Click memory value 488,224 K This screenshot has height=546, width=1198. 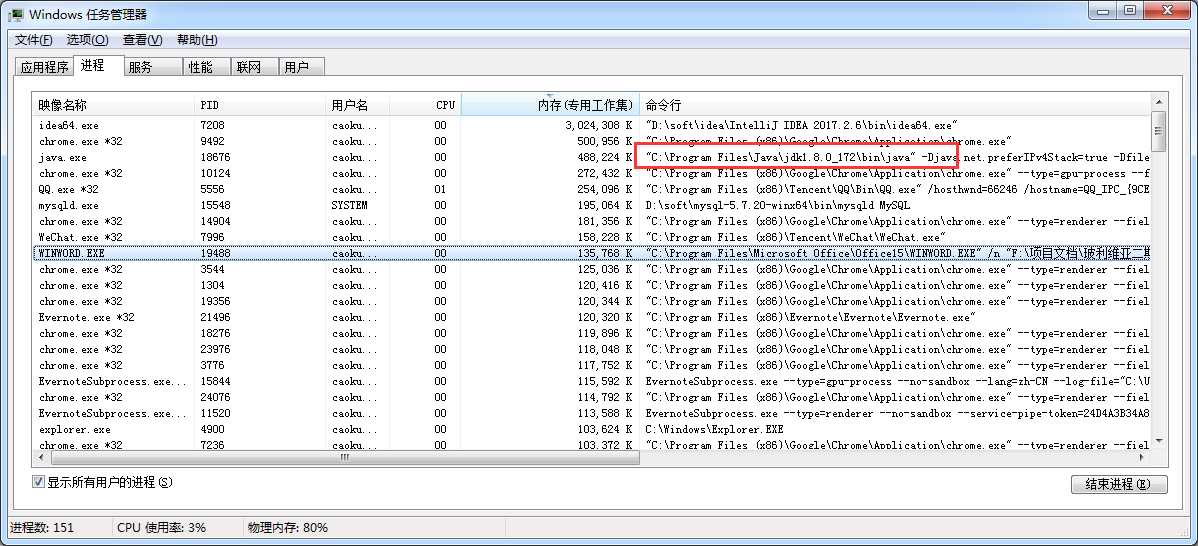(x=604, y=157)
